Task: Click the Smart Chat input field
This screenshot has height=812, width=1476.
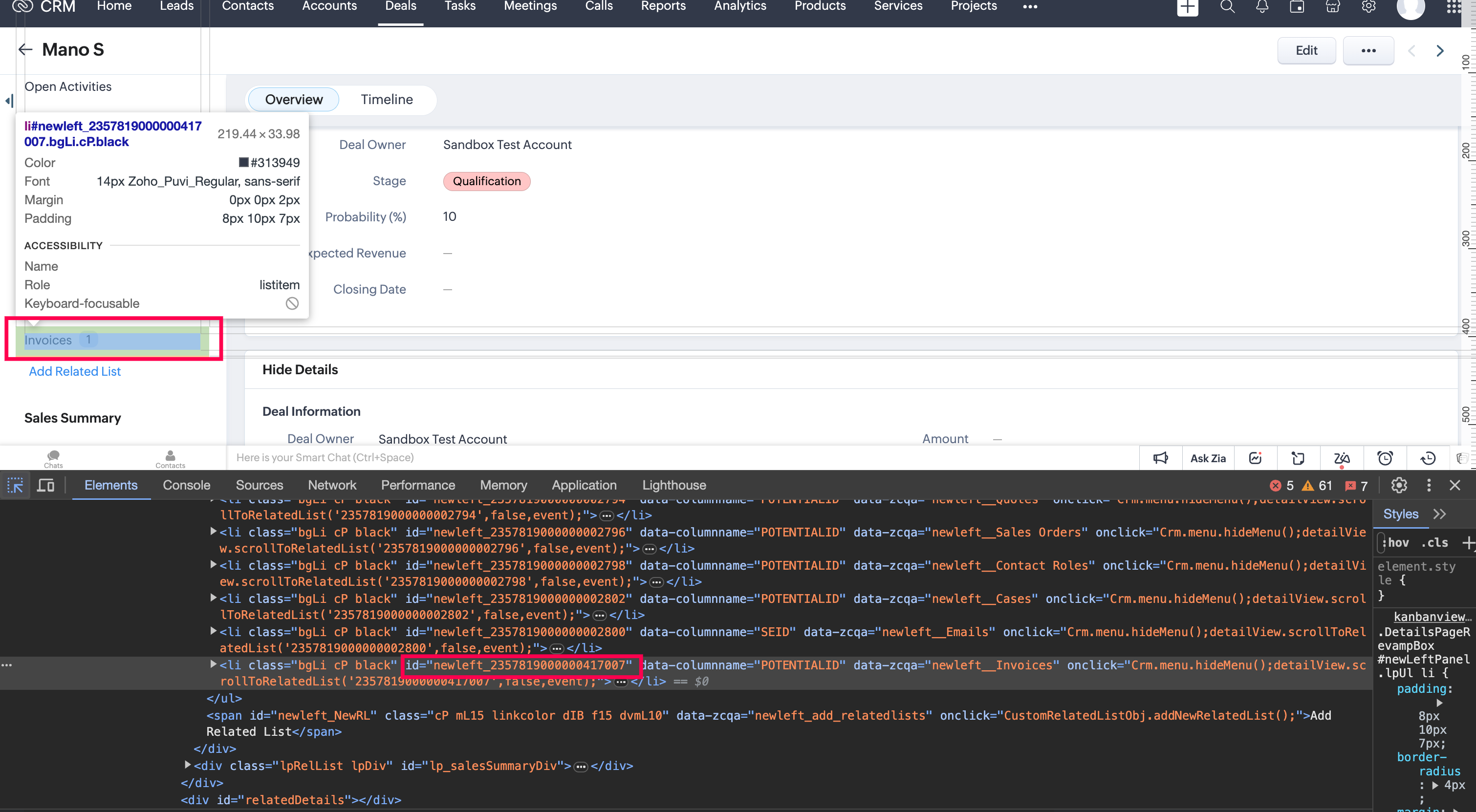Action: click(682, 458)
